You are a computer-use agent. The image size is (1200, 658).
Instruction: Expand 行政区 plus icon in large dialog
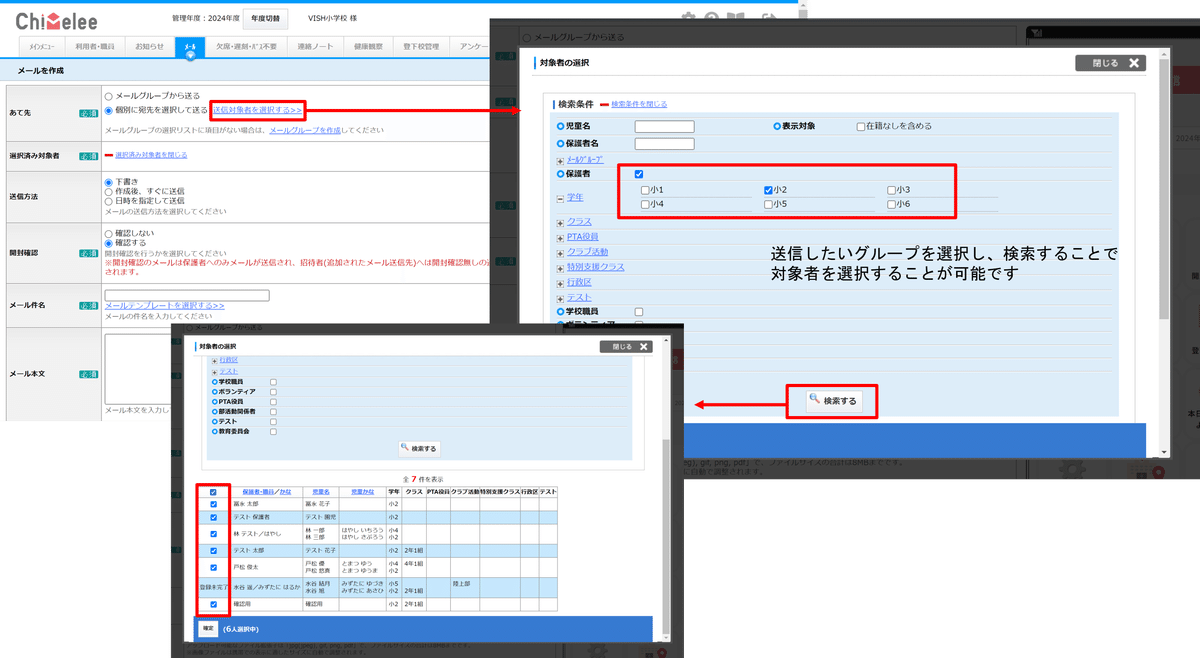click(560, 282)
